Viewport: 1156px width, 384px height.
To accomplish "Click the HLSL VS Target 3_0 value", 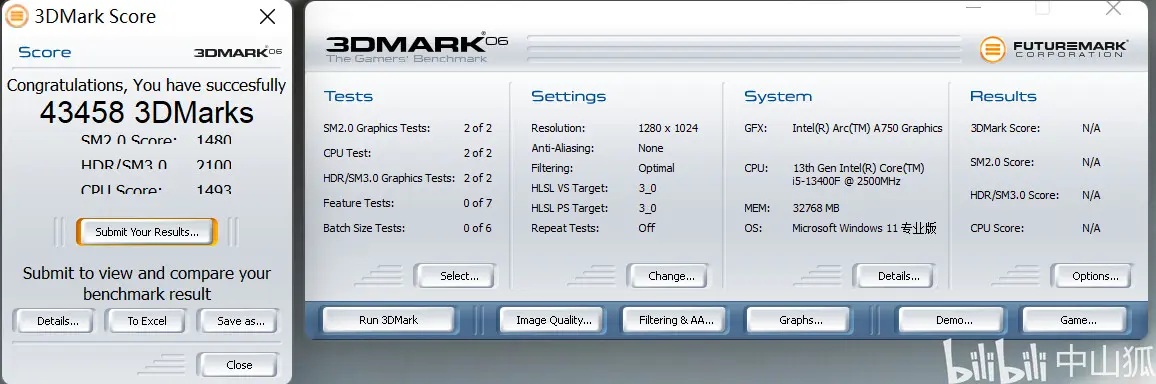I will click(647, 189).
